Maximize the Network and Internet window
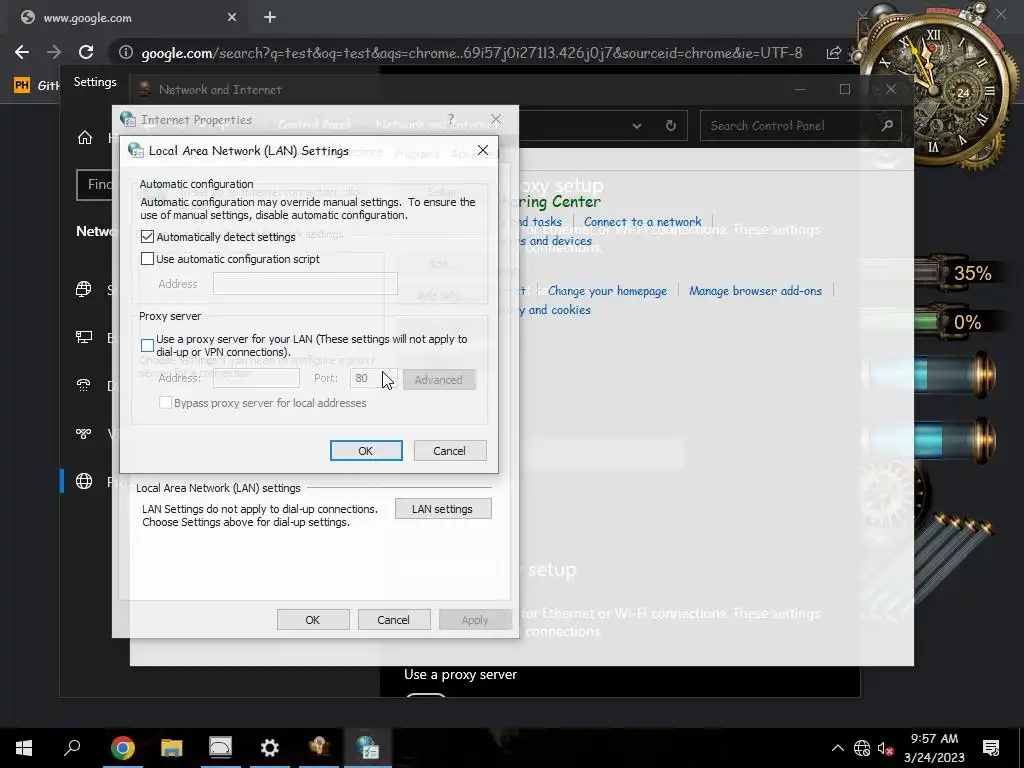The width and height of the screenshot is (1024, 768). click(845, 89)
